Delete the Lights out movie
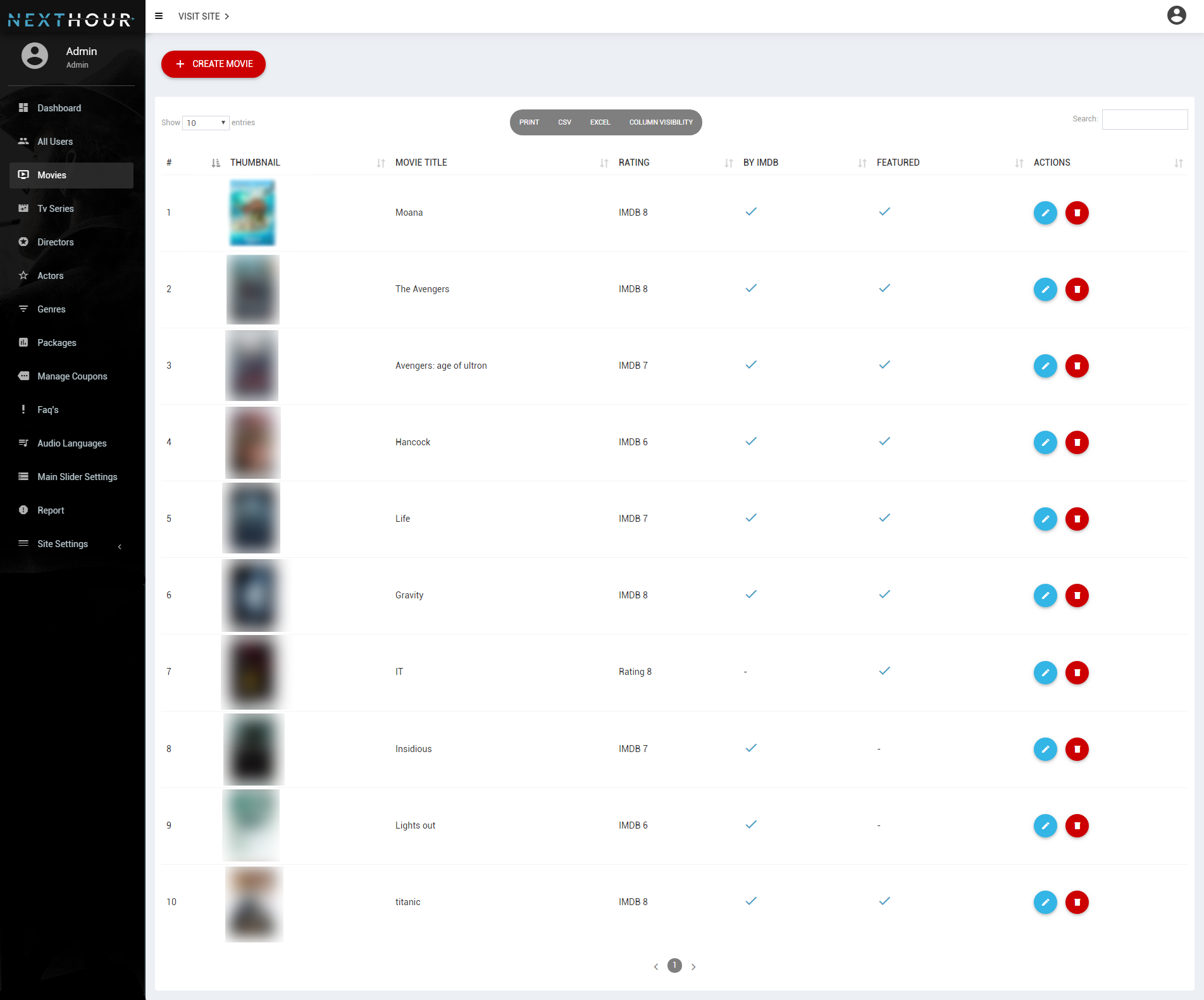The image size is (1204, 1000). (x=1077, y=826)
